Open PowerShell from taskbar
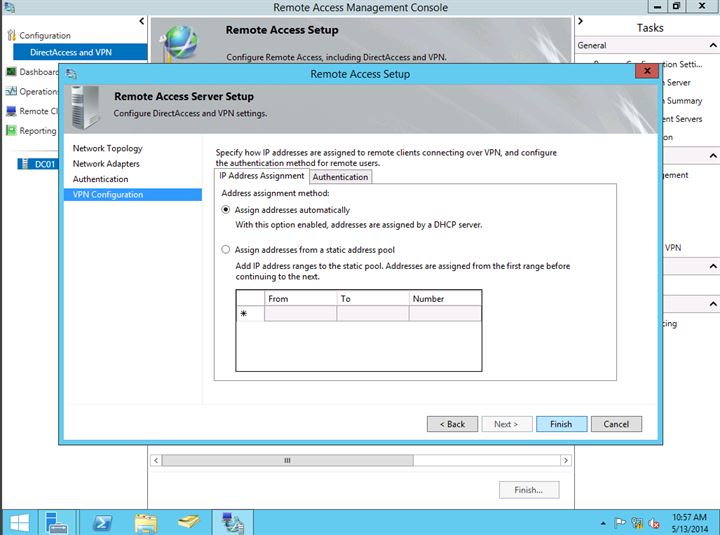The height and width of the screenshot is (535, 720). (x=101, y=523)
